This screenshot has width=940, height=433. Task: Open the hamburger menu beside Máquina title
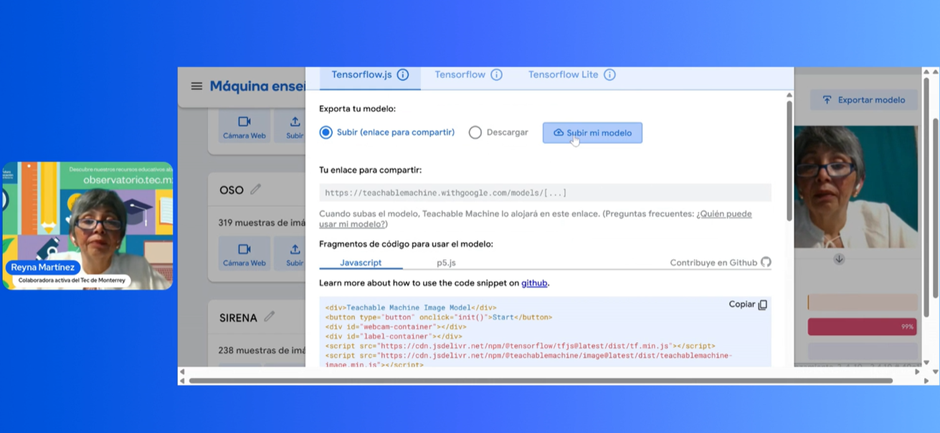click(x=196, y=87)
